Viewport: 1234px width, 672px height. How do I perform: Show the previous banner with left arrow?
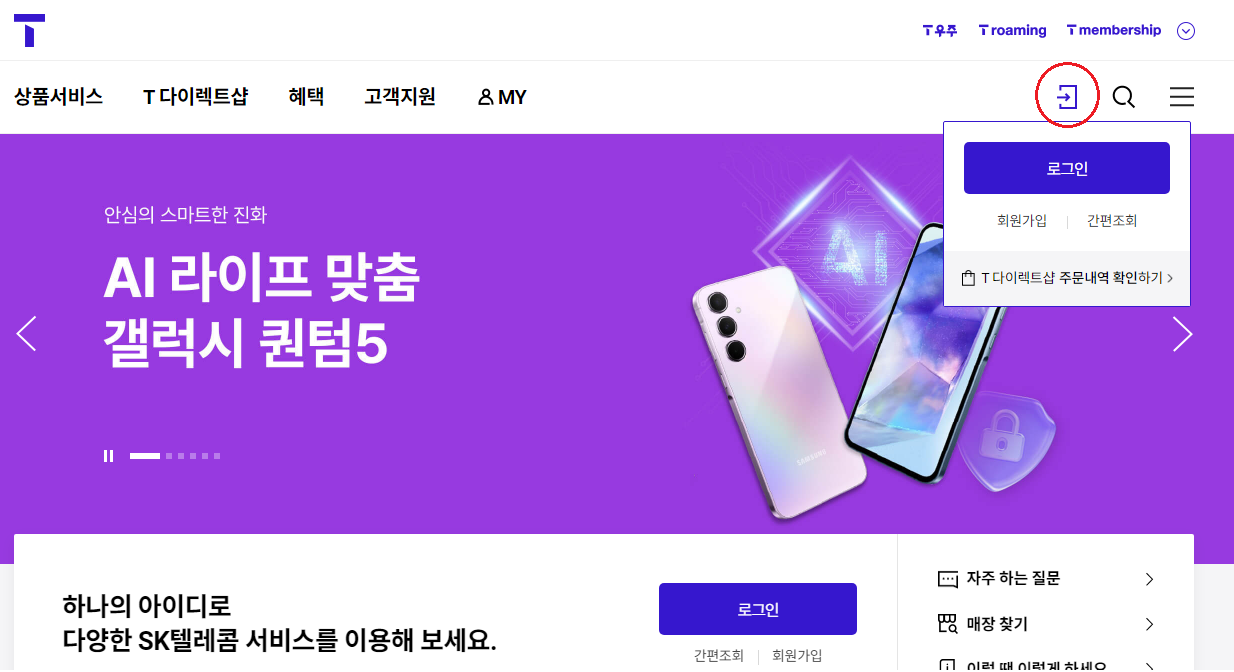[27, 334]
